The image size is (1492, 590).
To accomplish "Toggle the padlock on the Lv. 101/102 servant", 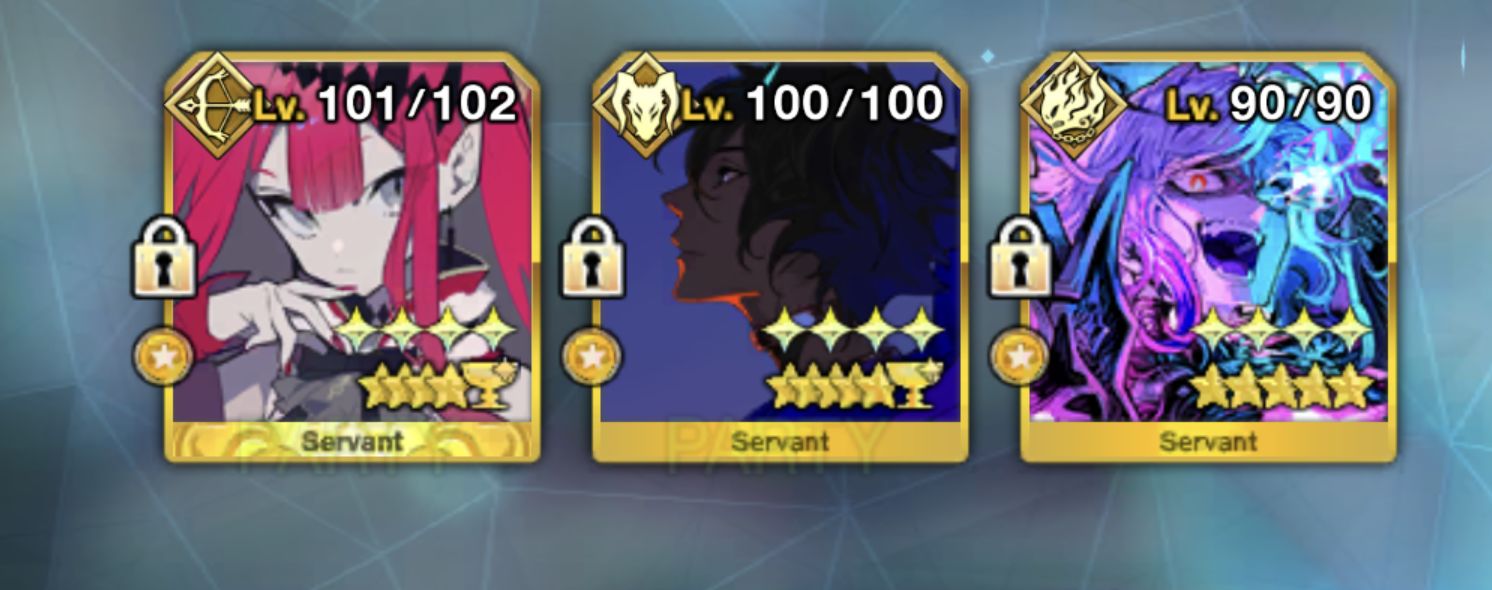I will coord(164,259).
